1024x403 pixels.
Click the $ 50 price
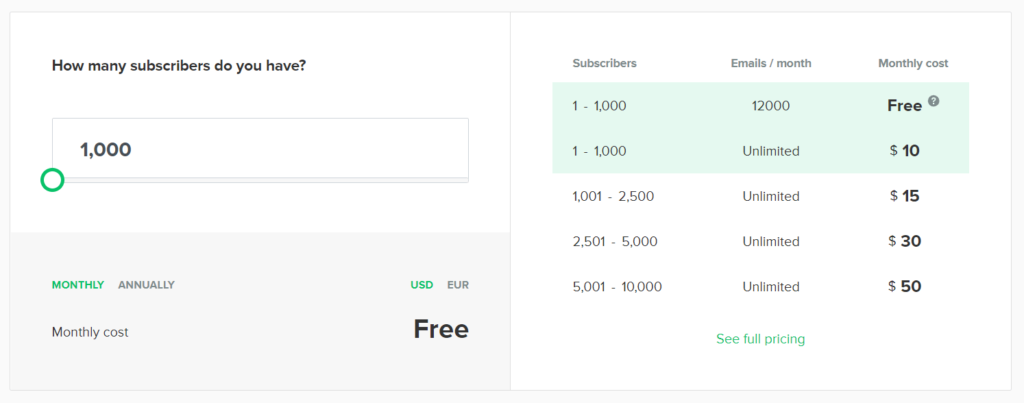[904, 286]
